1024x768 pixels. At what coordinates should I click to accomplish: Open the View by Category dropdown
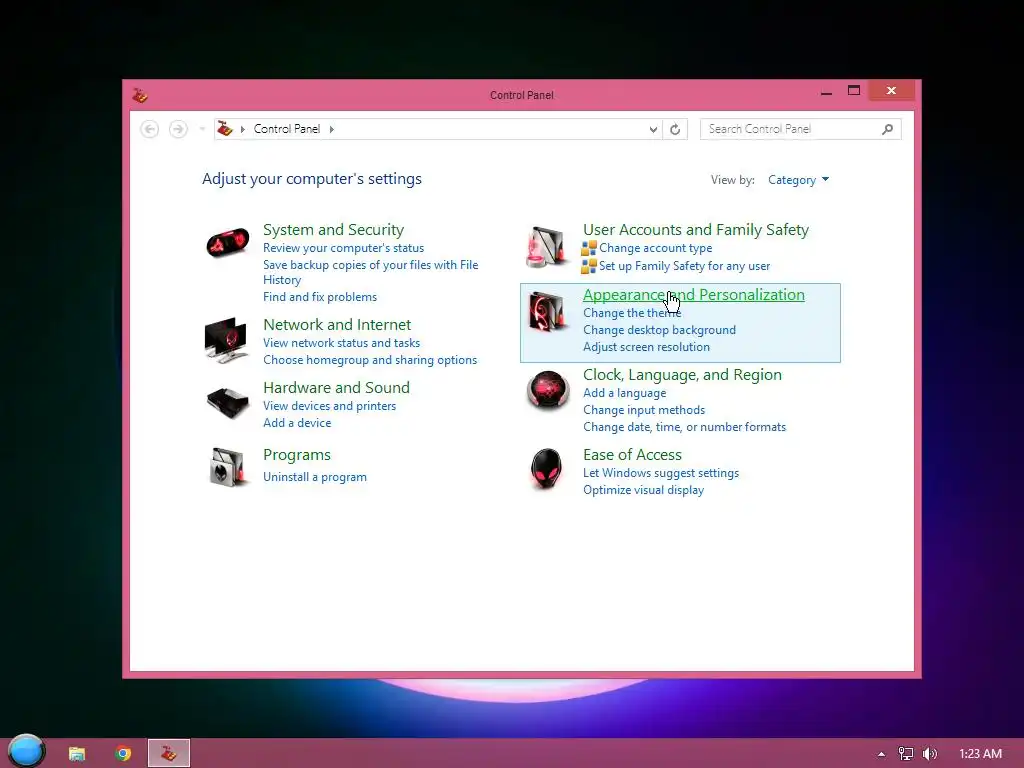pos(798,180)
